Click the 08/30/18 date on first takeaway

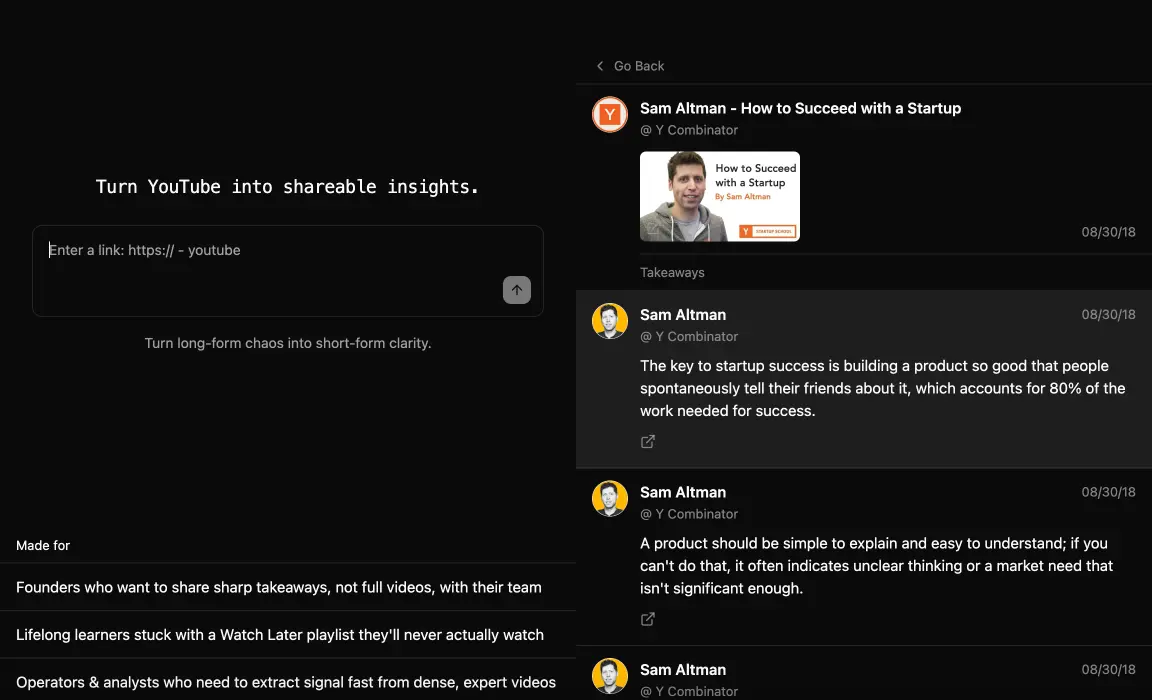pos(1108,314)
